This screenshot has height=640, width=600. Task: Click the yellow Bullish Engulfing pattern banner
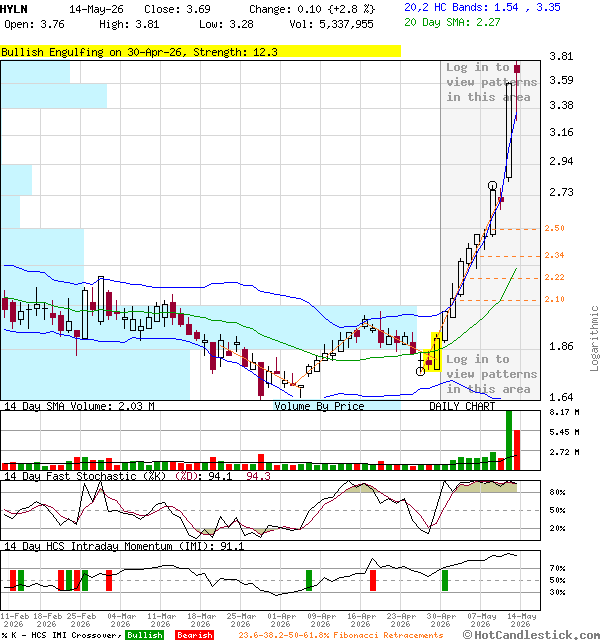200,52
